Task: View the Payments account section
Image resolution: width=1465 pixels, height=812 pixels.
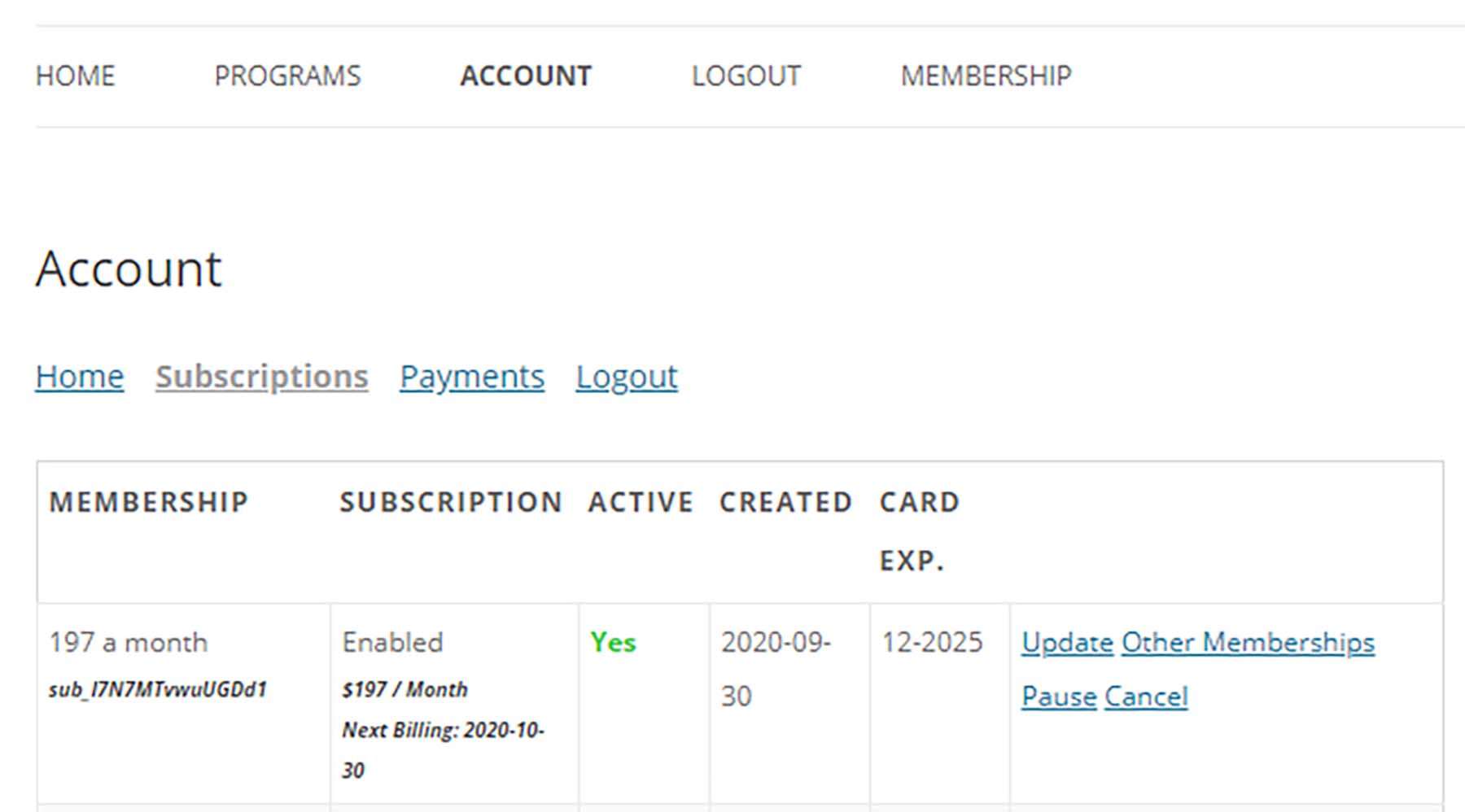Action: [472, 377]
